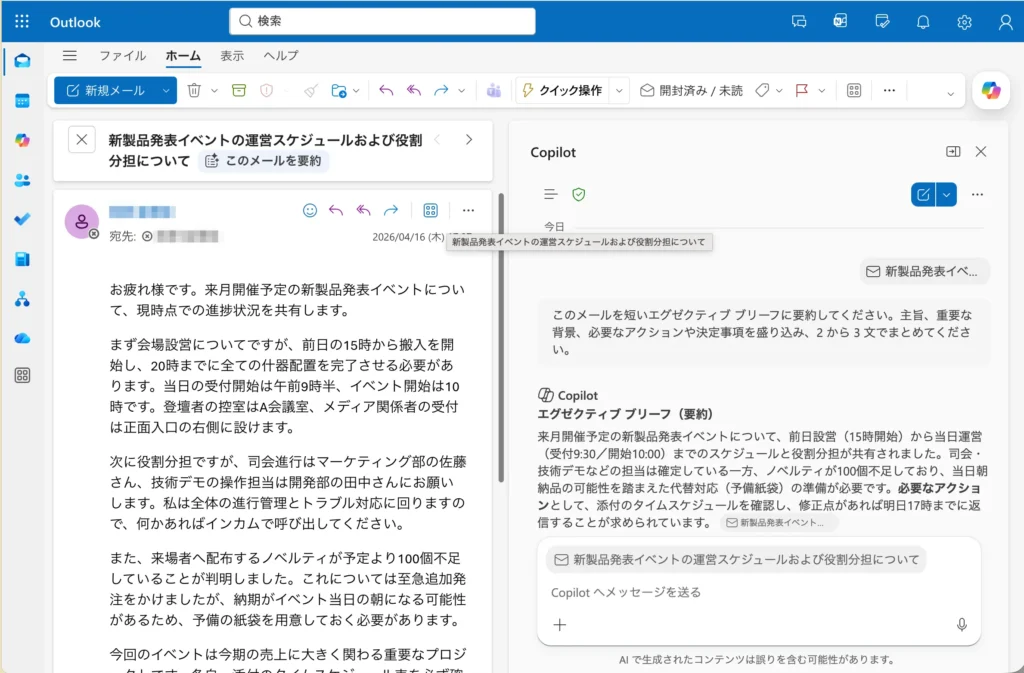Expand the move-to dropdown arrow
The height and width of the screenshot is (673, 1024).
[x=356, y=91]
